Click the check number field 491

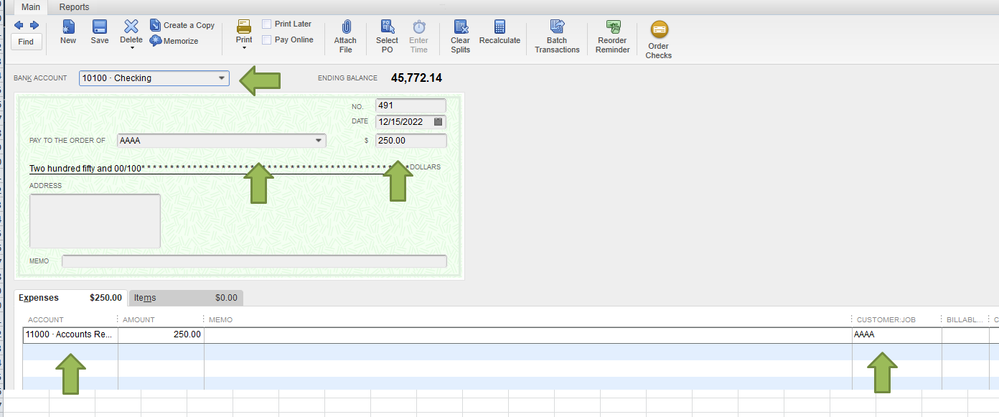point(410,106)
